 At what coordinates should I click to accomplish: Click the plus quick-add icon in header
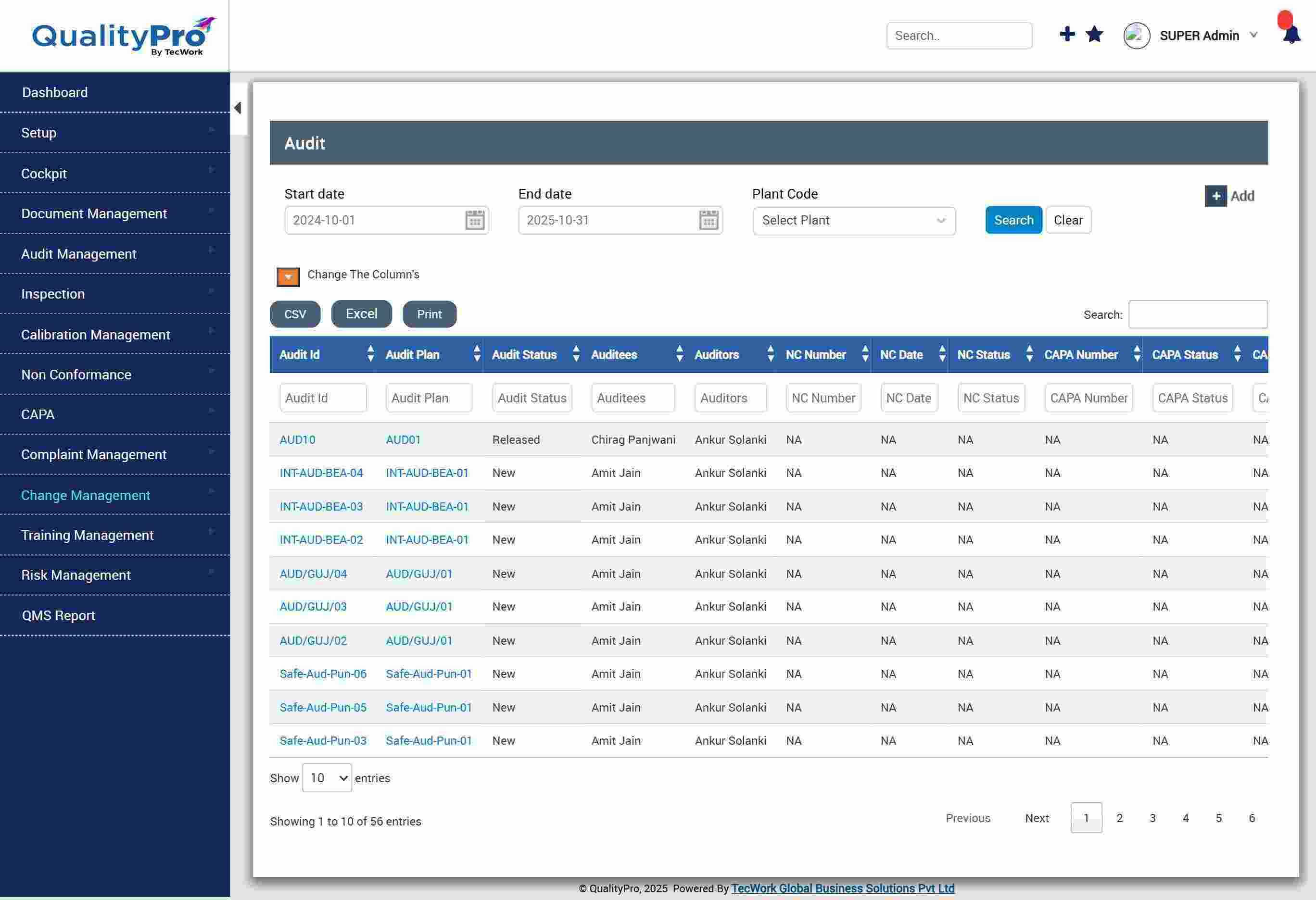(1067, 35)
